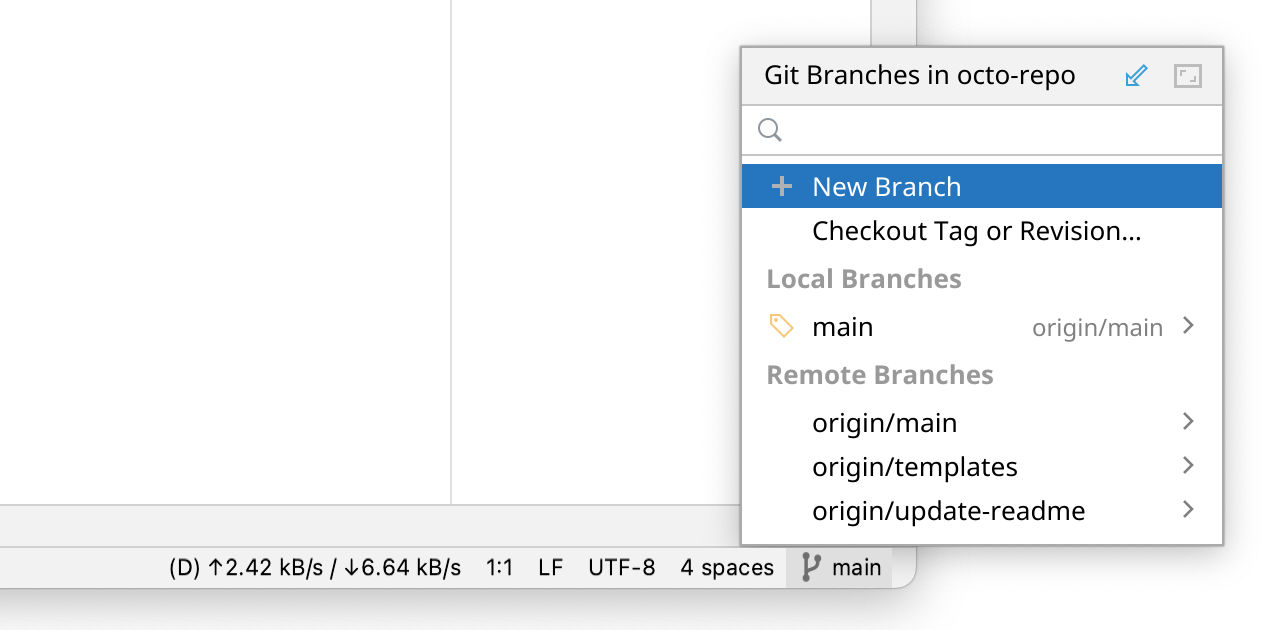
Task: Select the local main branch
Action: [x=842, y=327]
